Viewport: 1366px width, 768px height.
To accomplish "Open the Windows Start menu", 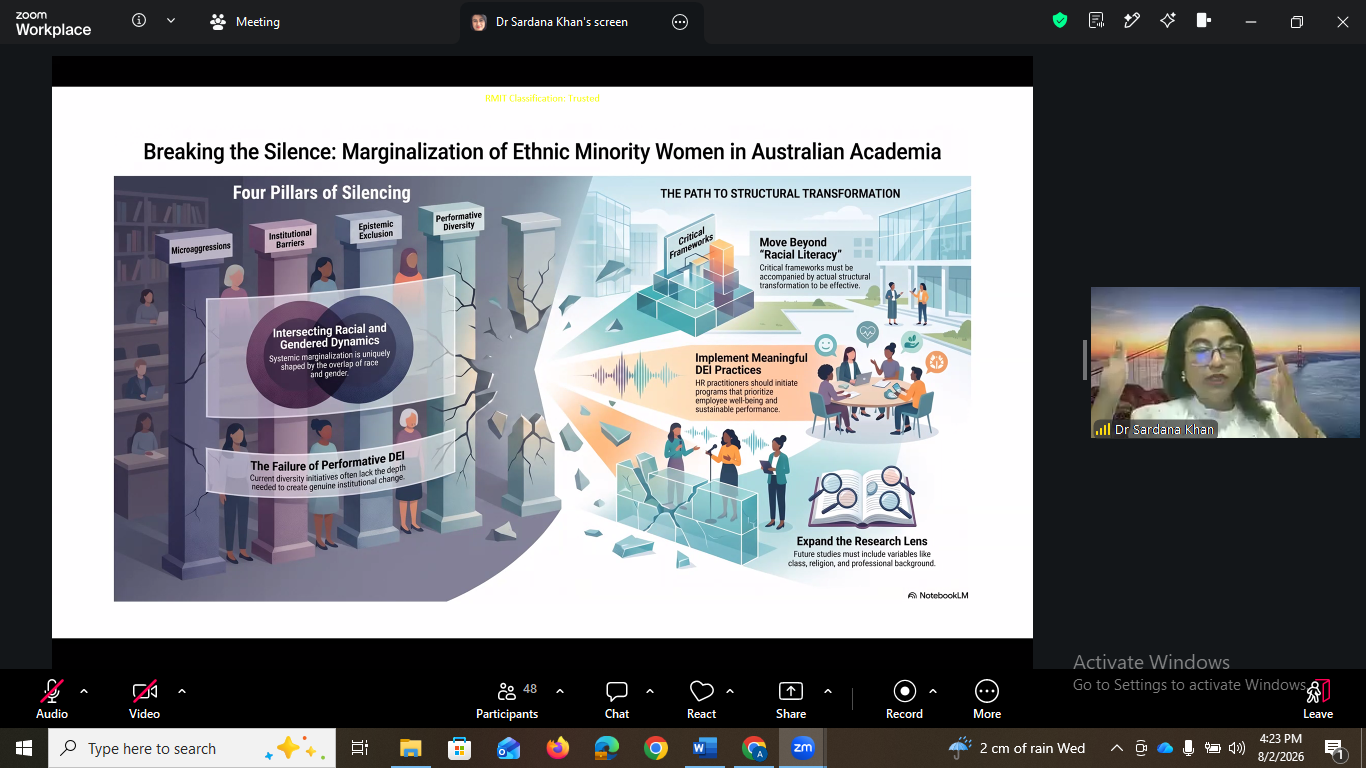I will [x=24, y=748].
